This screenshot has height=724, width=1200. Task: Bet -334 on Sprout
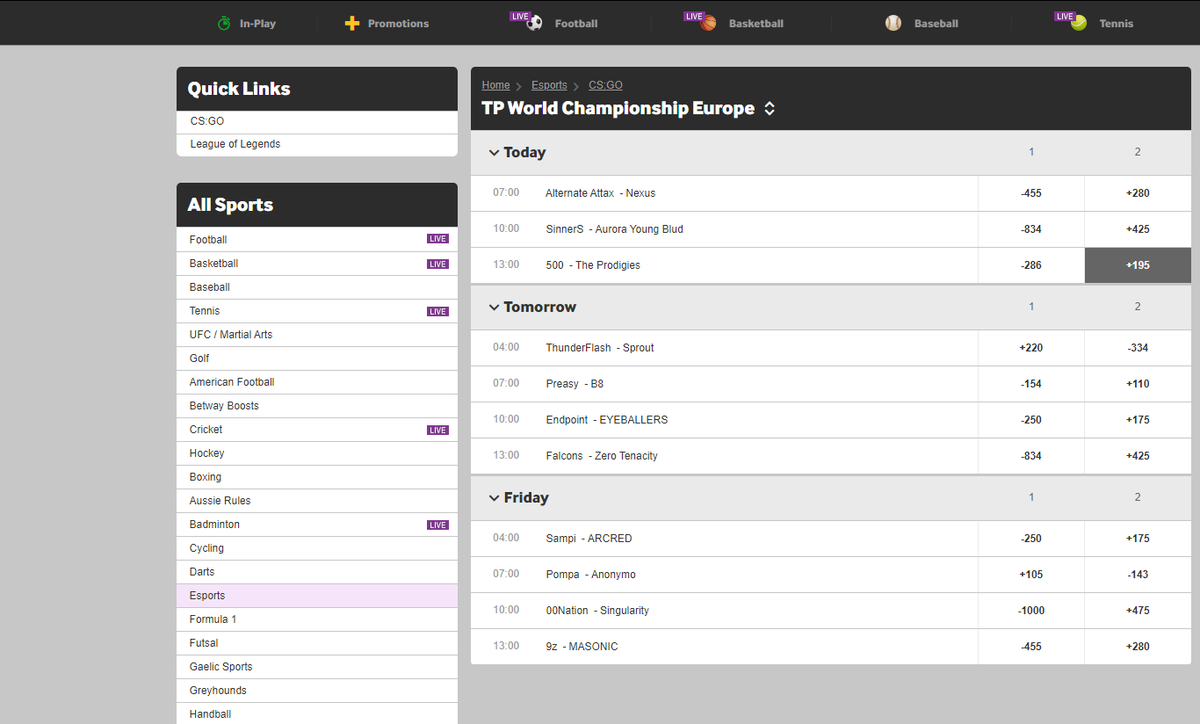[x=1137, y=348]
